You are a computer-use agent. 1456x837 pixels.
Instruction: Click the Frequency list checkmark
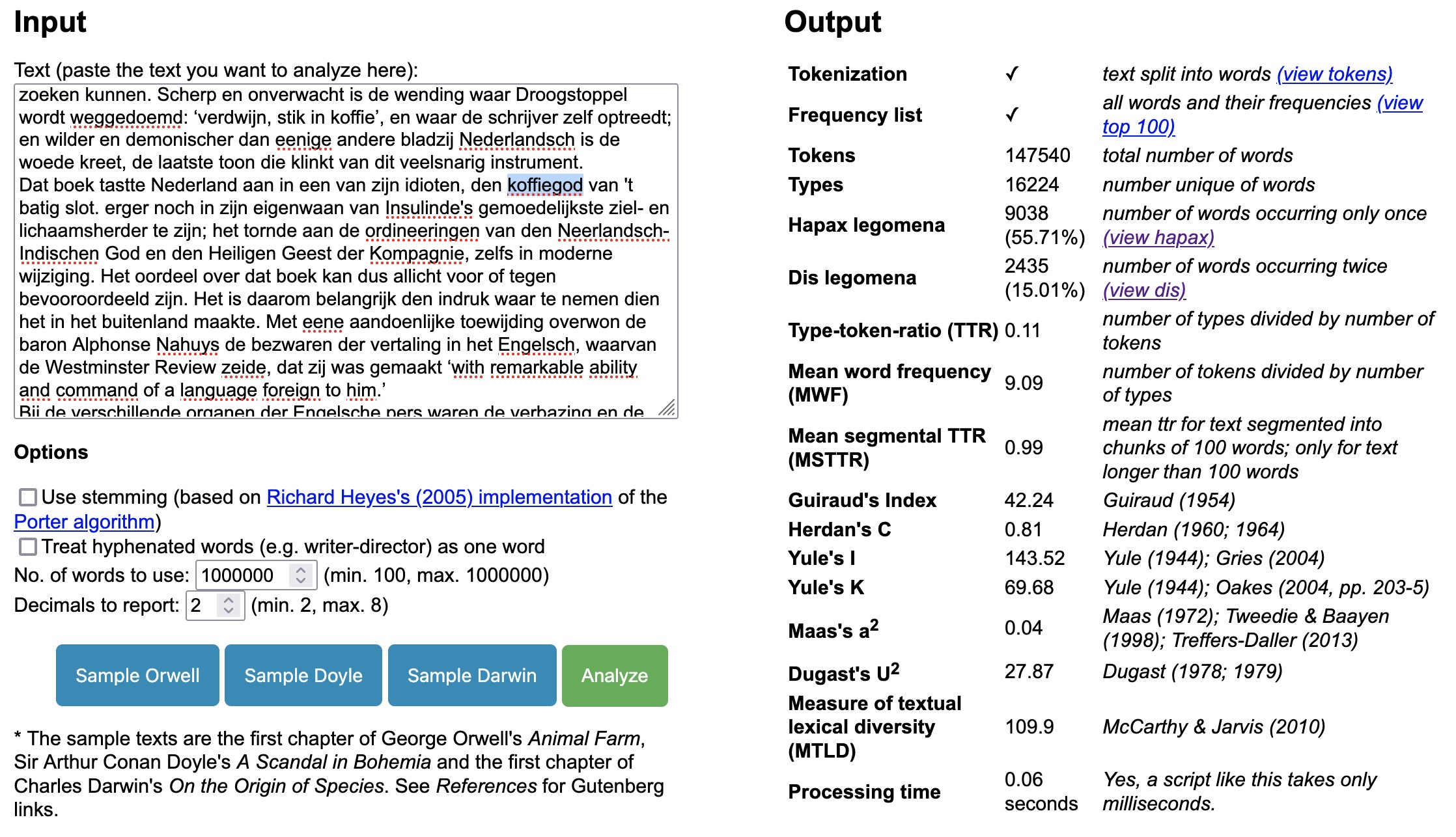(1012, 115)
